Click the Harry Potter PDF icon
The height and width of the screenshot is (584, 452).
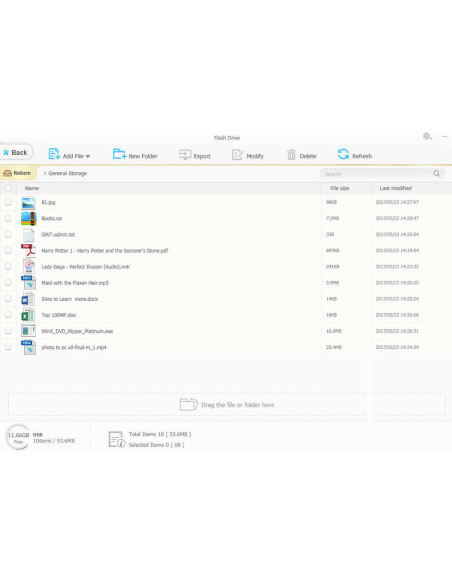28,251
